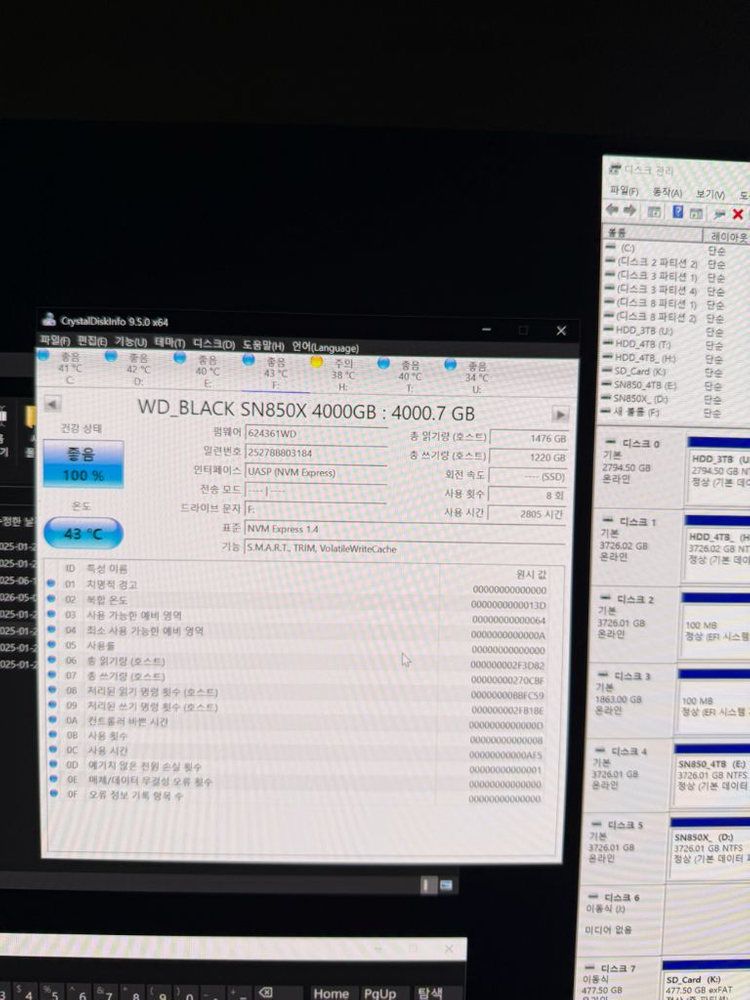Open 동작(A) menu in Disk Management

tap(667, 192)
